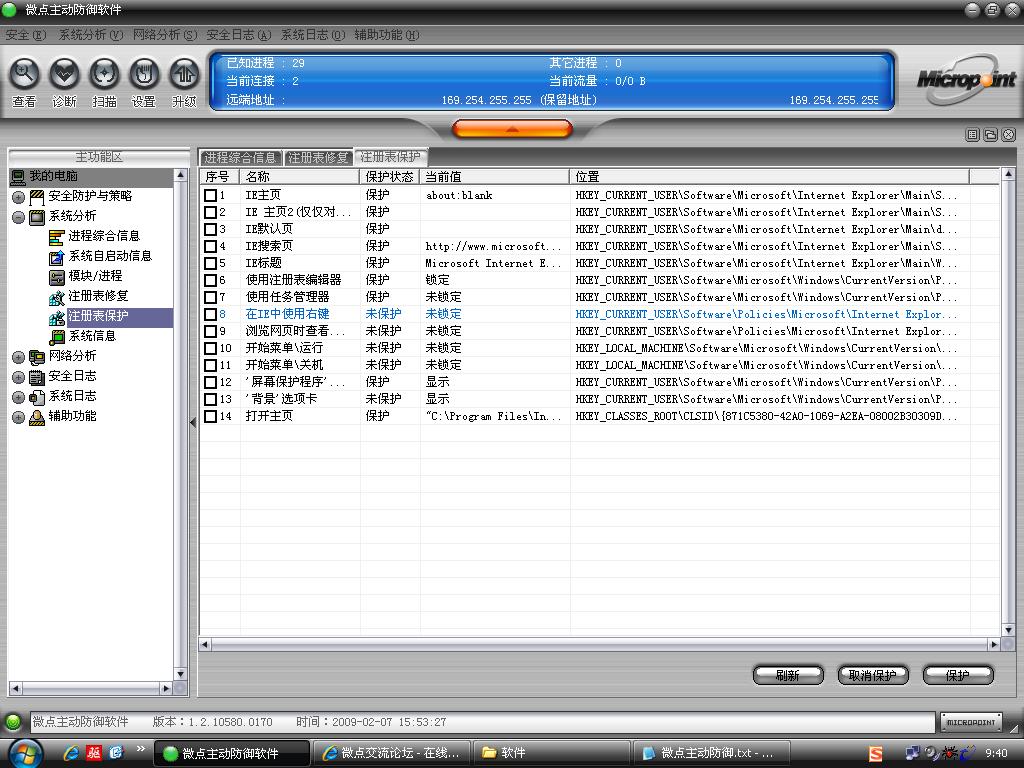Click the 升级 upgrade toolbar icon
The height and width of the screenshot is (768, 1024).
coord(184,74)
